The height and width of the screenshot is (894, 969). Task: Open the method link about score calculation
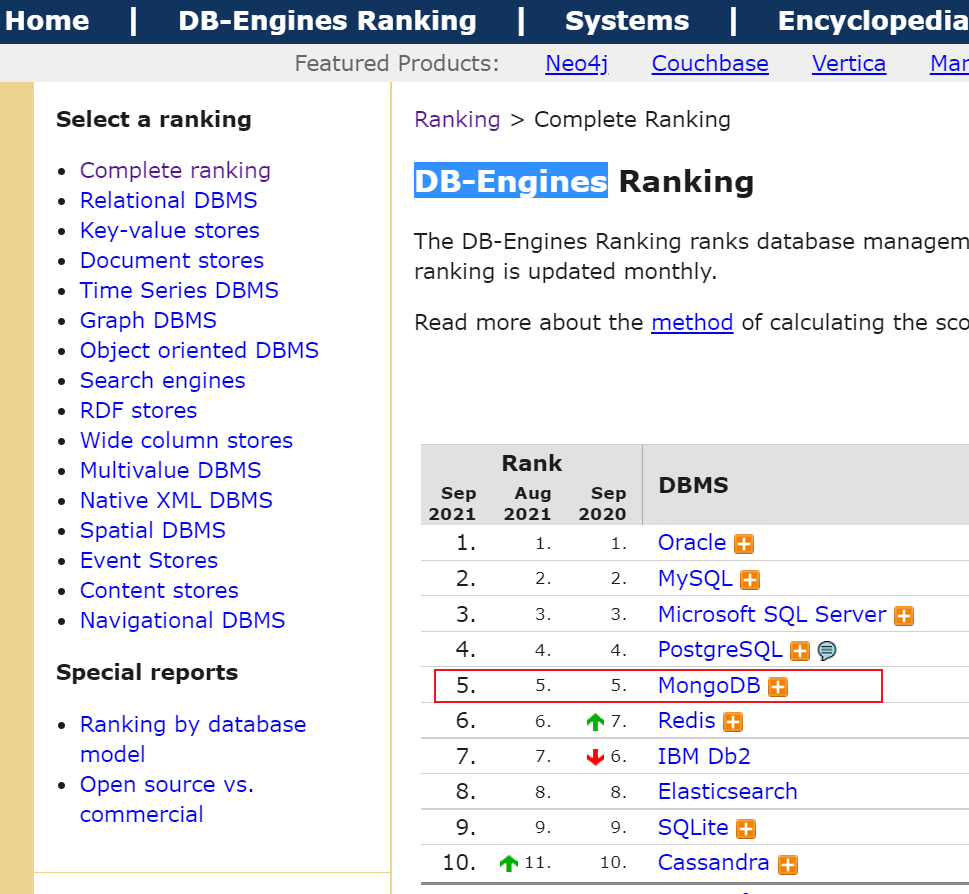[x=692, y=323]
